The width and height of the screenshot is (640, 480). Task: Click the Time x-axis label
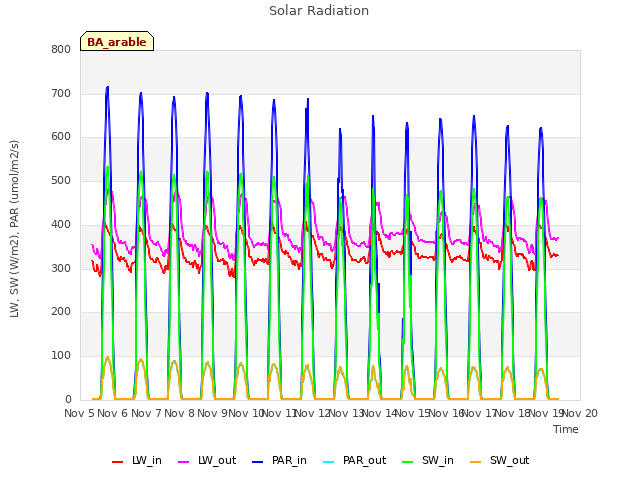[565, 429]
